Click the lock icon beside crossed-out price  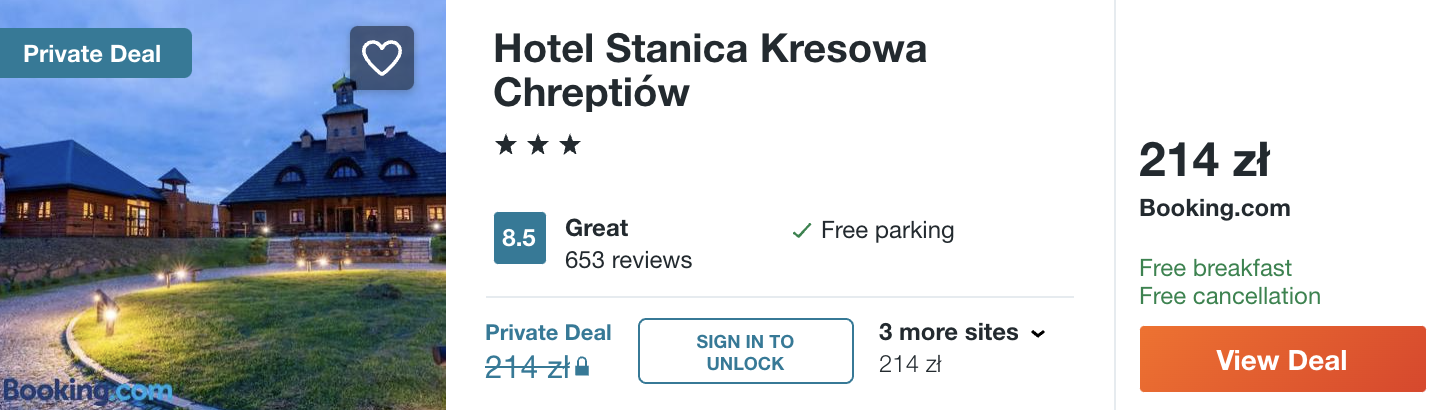[582, 368]
